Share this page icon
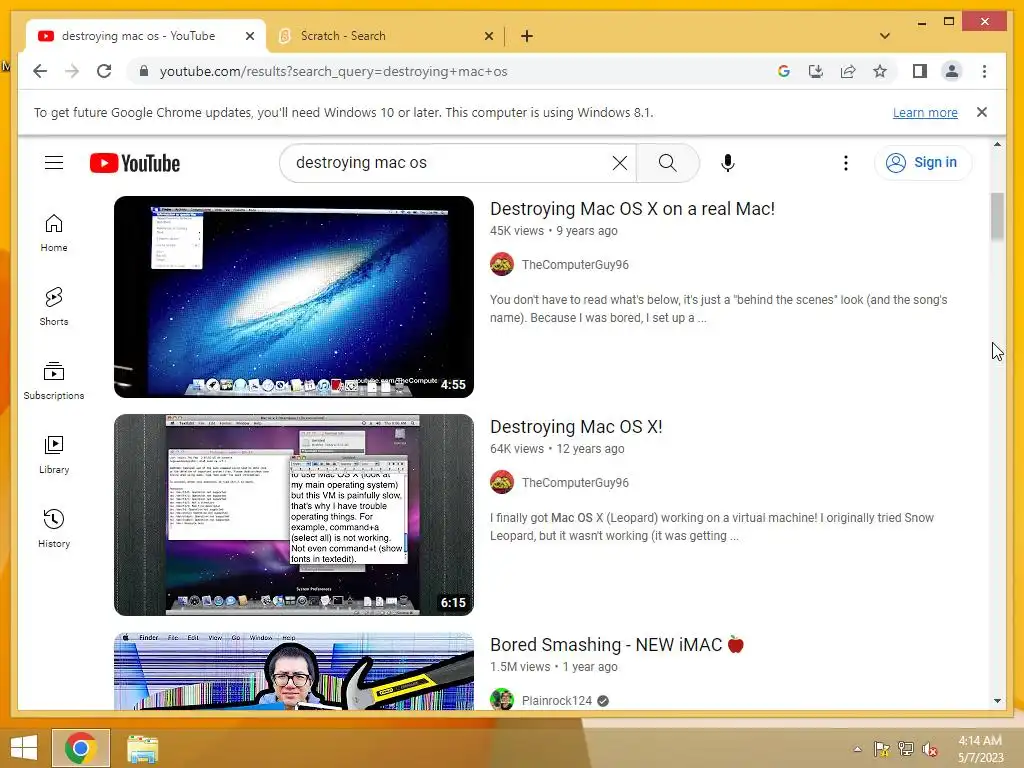The image size is (1024, 768). pyautogui.click(x=848, y=71)
